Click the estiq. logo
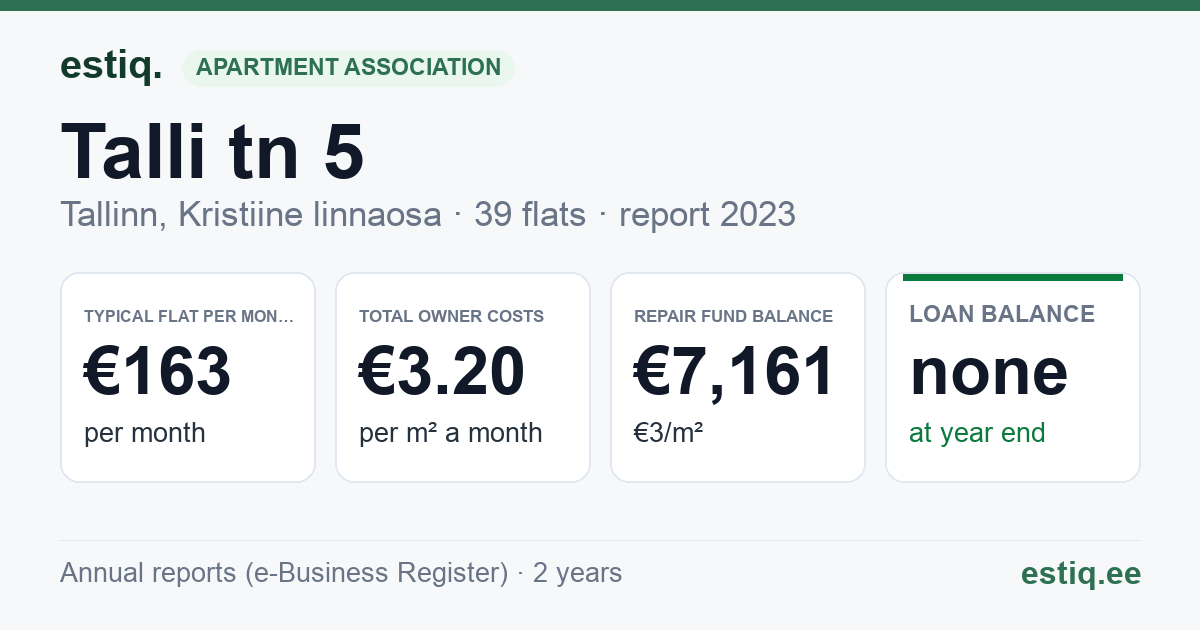Image resolution: width=1200 pixels, height=630 pixels. click(x=111, y=66)
